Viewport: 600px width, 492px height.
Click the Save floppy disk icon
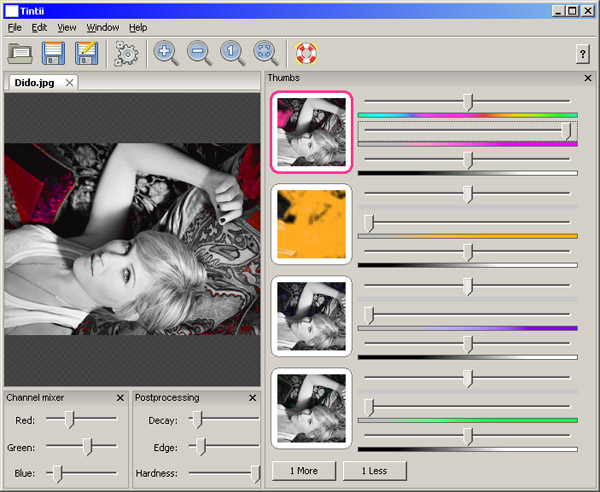point(54,54)
